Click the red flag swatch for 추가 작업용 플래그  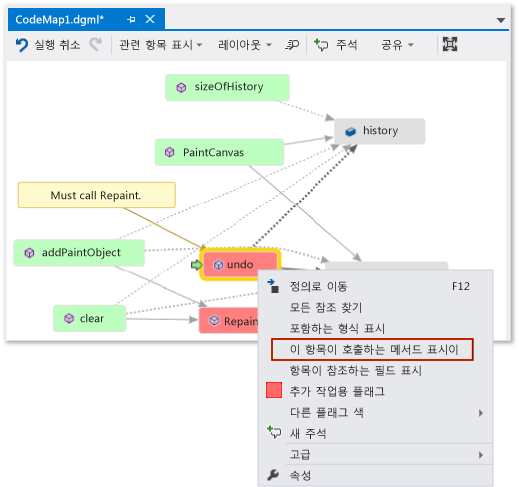point(274,390)
